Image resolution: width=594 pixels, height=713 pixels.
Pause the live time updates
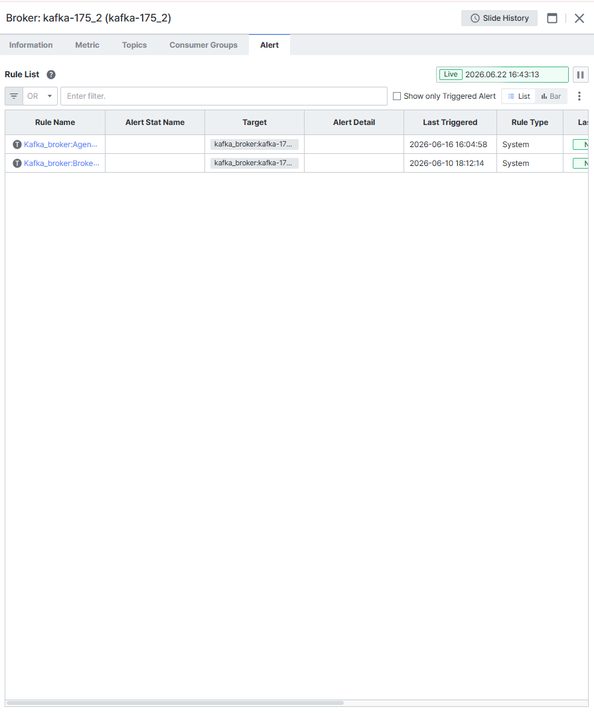point(580,75)
